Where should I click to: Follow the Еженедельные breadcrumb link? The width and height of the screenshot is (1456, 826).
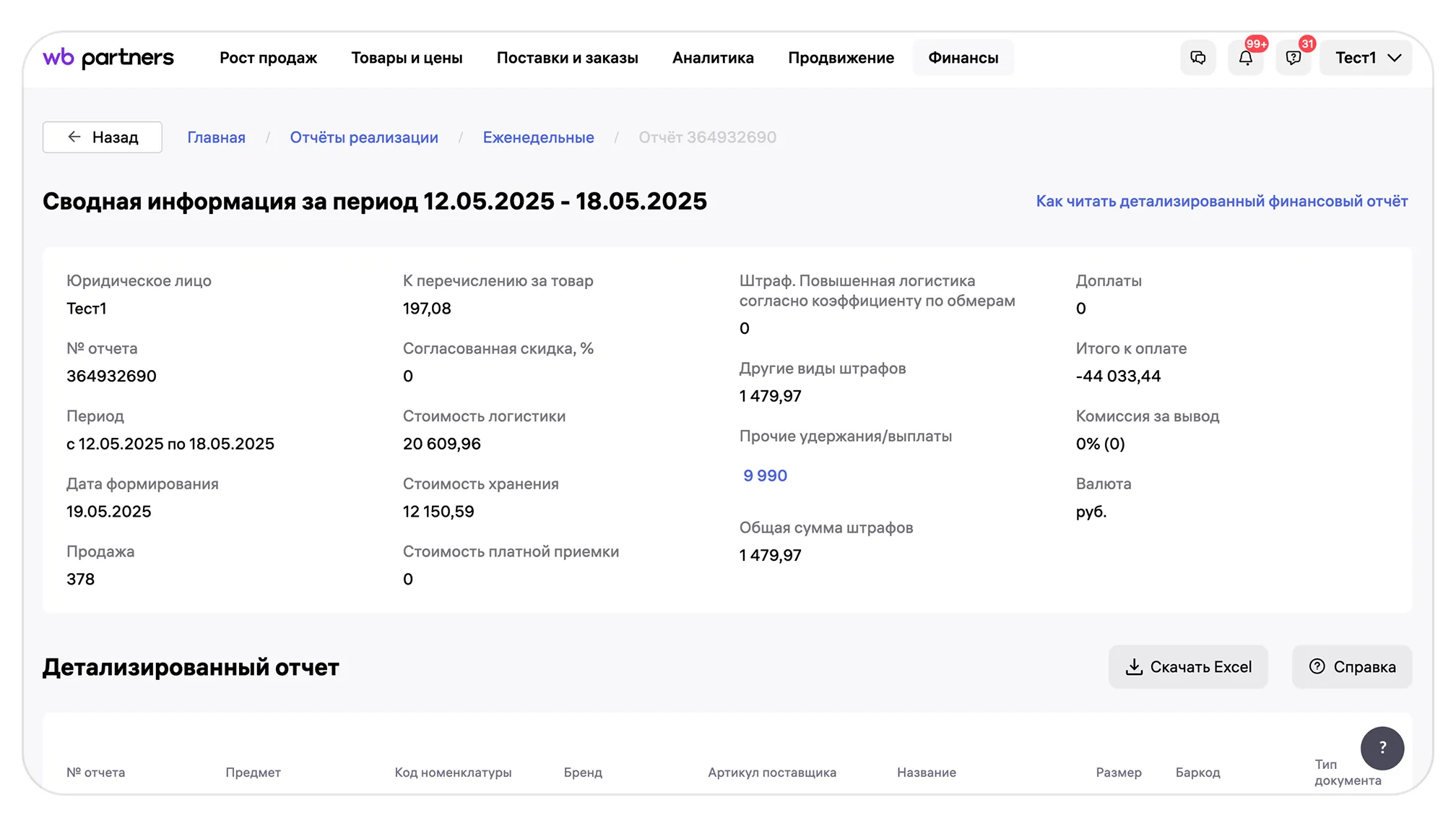(x=539, y=137)
